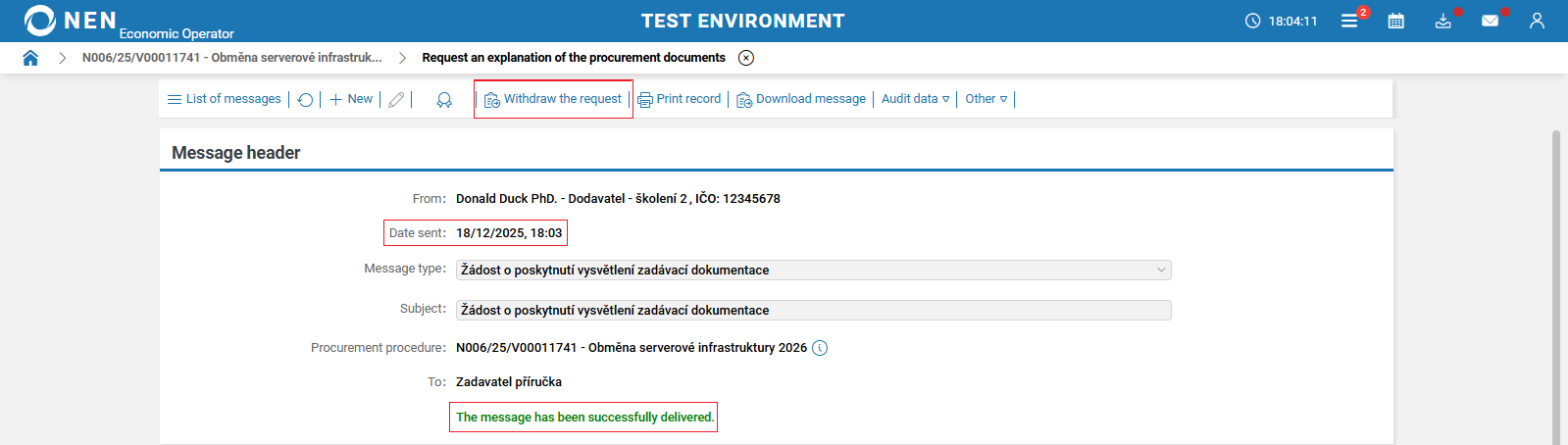Image resolution: width=1568 pixels, height=445 pixels.
Task: Open the calendar icon in the header
Action: [x=1395, y=21]
